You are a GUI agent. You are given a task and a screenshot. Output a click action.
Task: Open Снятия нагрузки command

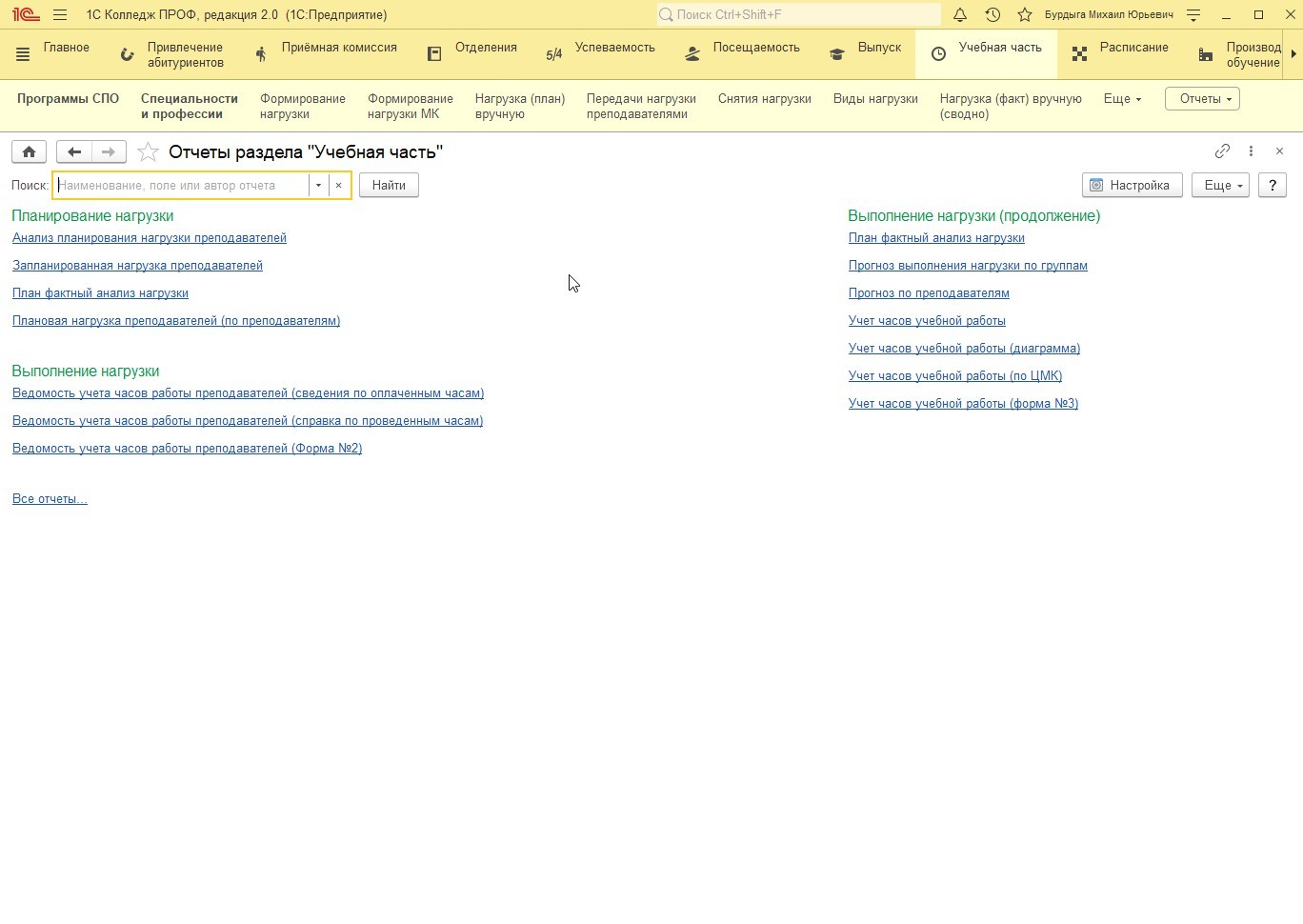765,99
